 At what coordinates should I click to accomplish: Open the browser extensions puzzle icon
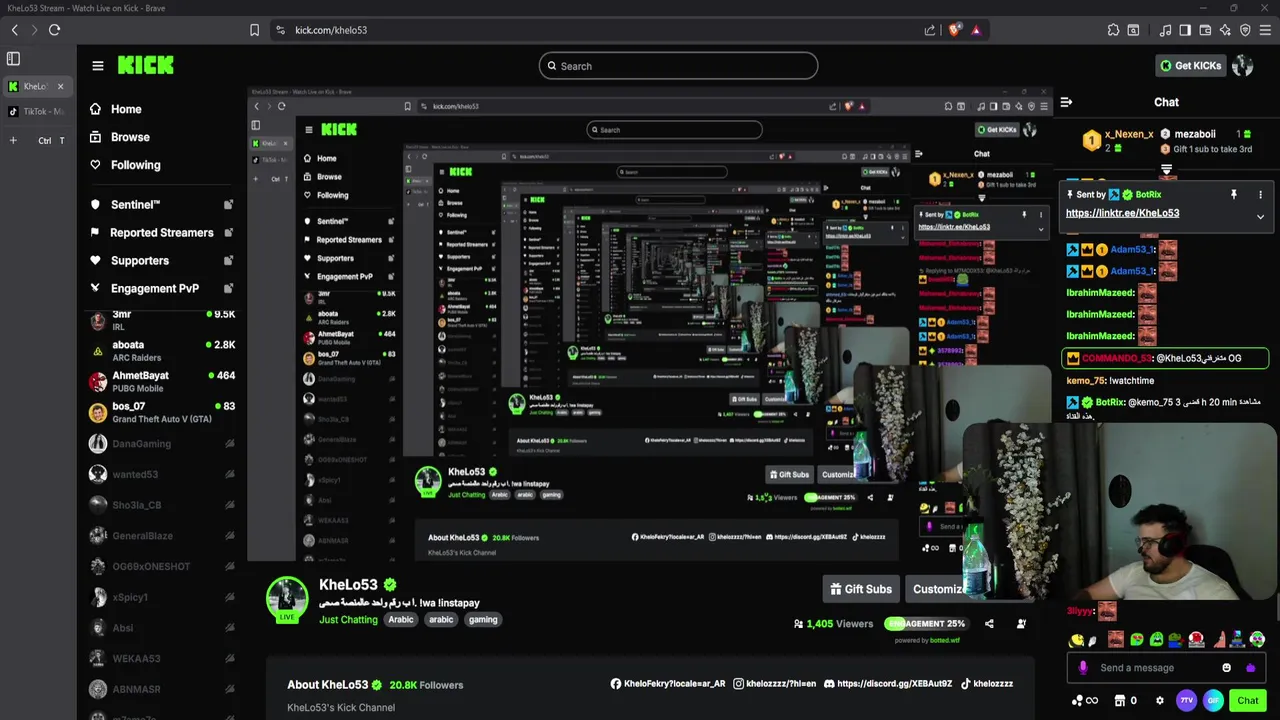(x=1113, y=30)
